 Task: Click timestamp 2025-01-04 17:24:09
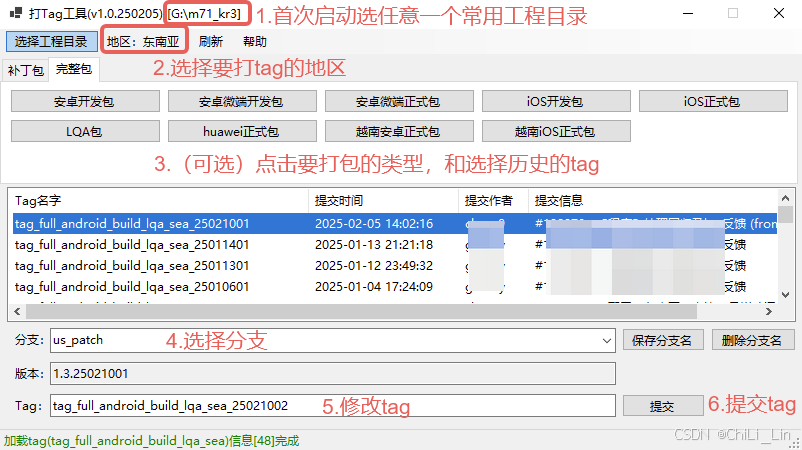click(x=374, y=286)
